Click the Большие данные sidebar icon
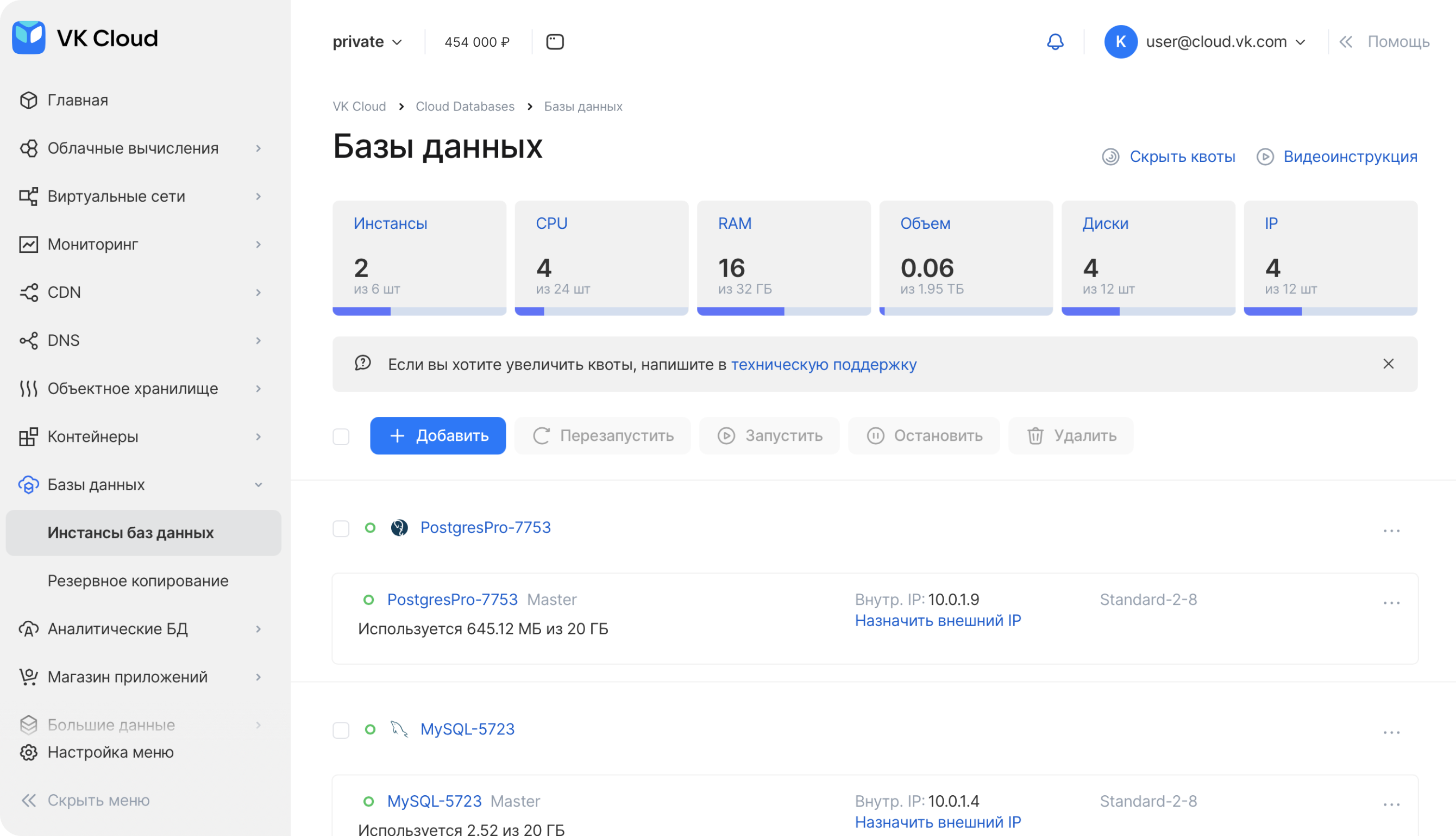The height and width of the screenshot is (836, 1456). pos(29,725)
